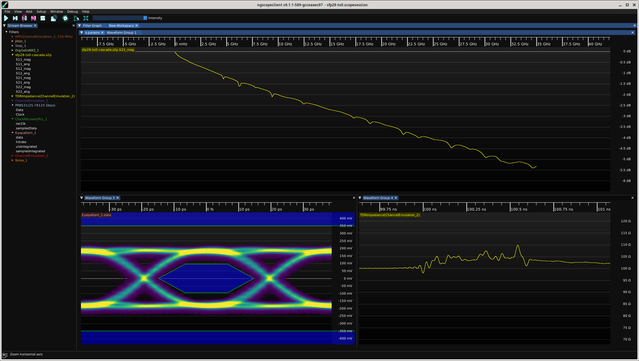Collapse the Filters tree node
This screenshot has width=639, height=361.
pyautogui.click(x=7, y=32)
